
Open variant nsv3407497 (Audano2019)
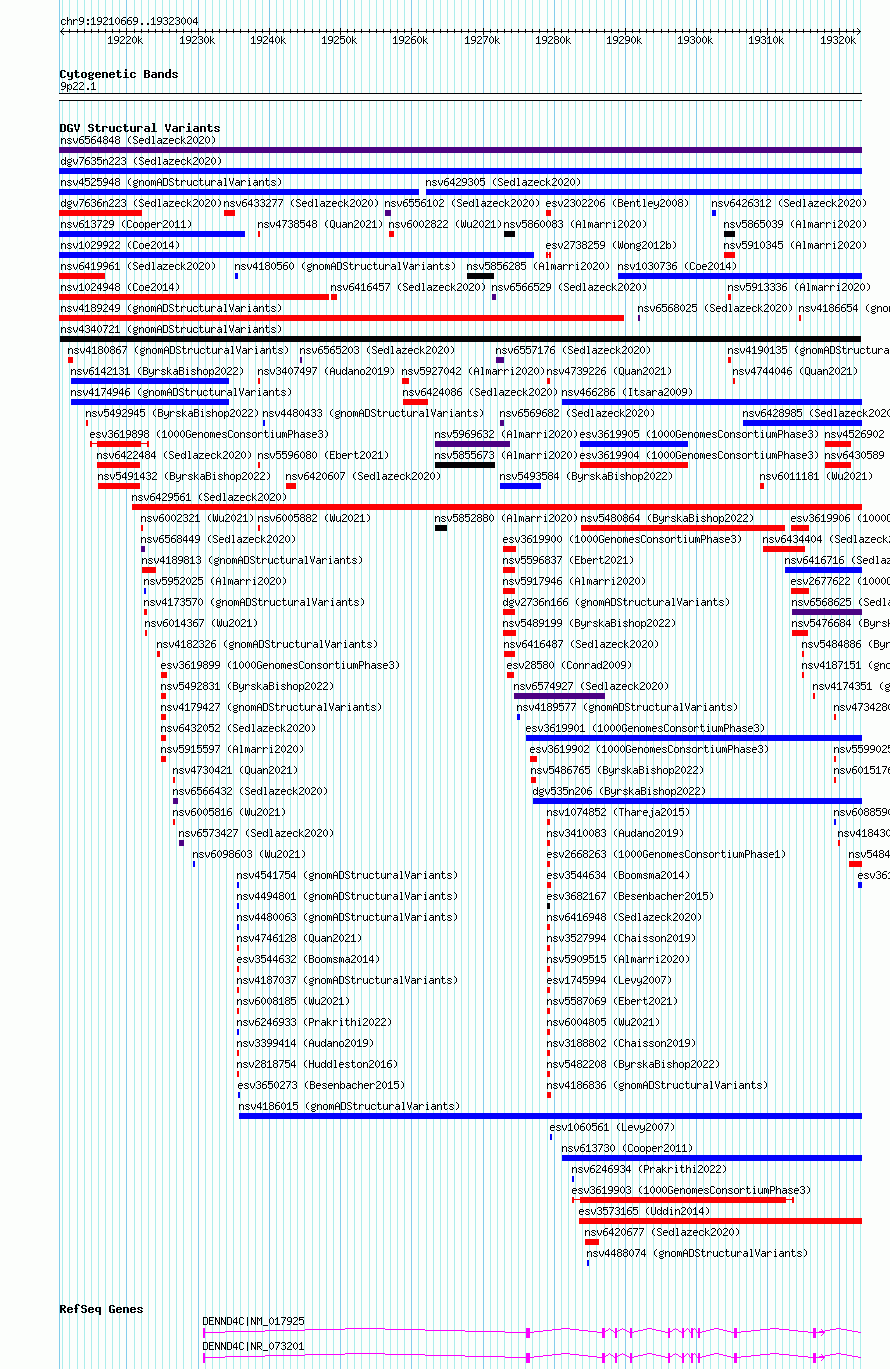[326, 371]
